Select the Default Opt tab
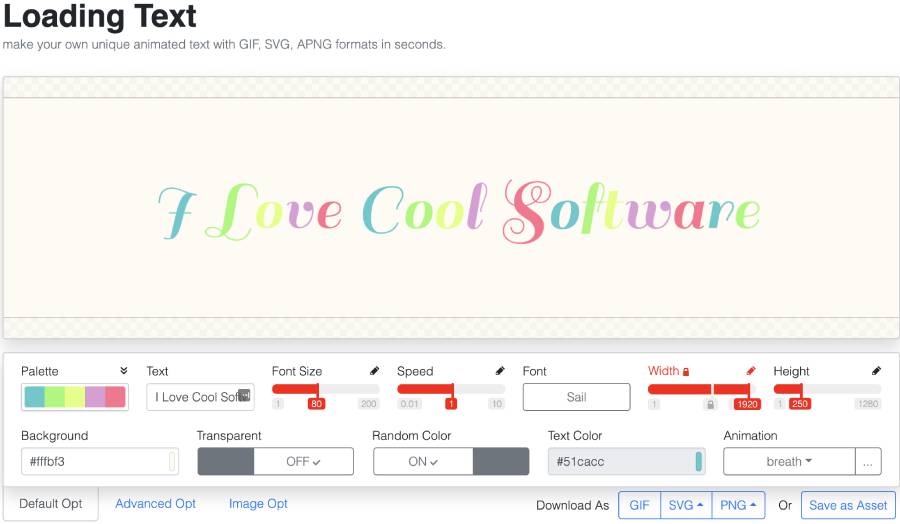The width and height of the screenshot is (900, 524). pyautogui.click(x=51, y=504)
